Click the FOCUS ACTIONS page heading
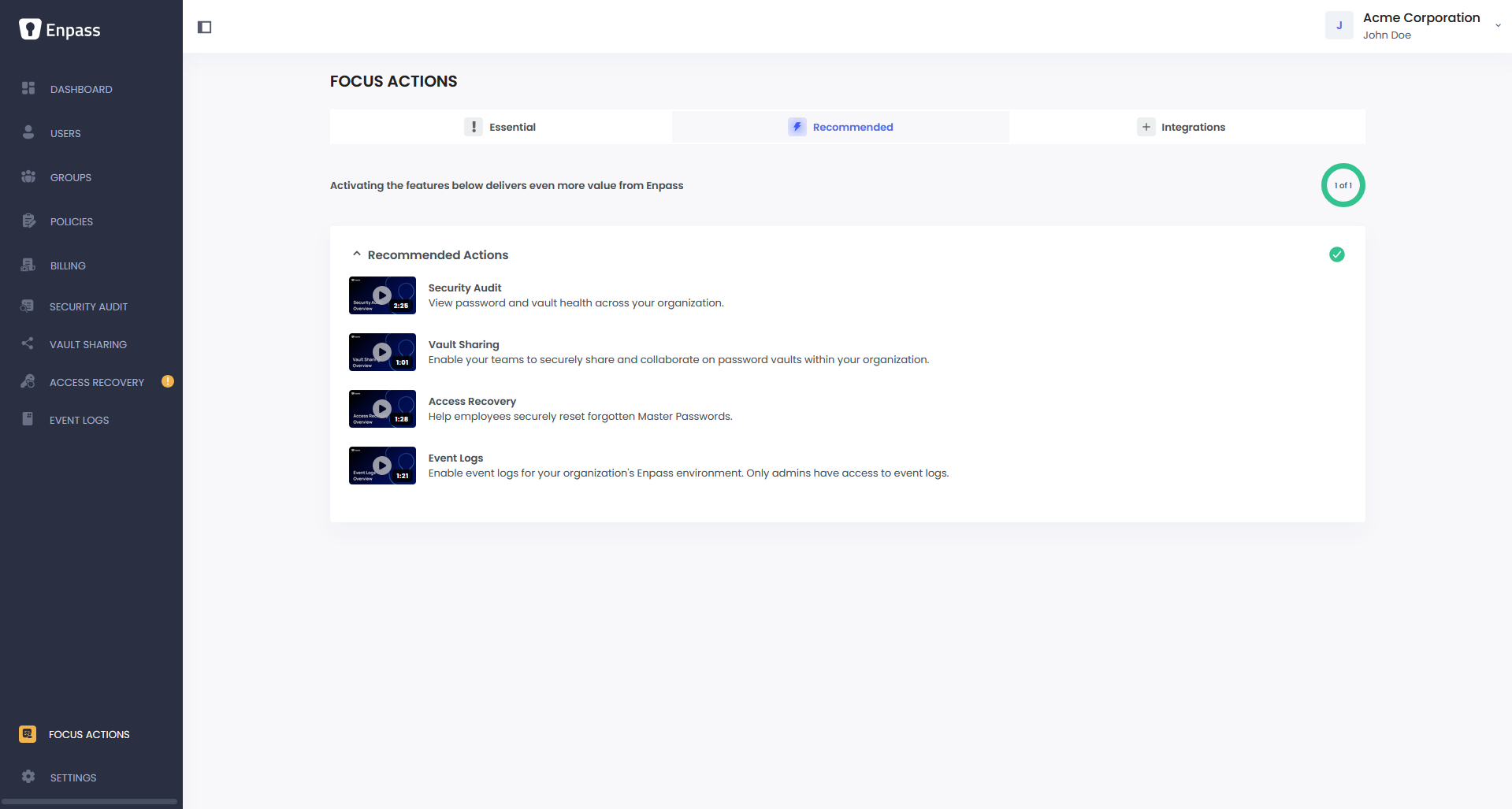1512x809 pixels. 393,81
